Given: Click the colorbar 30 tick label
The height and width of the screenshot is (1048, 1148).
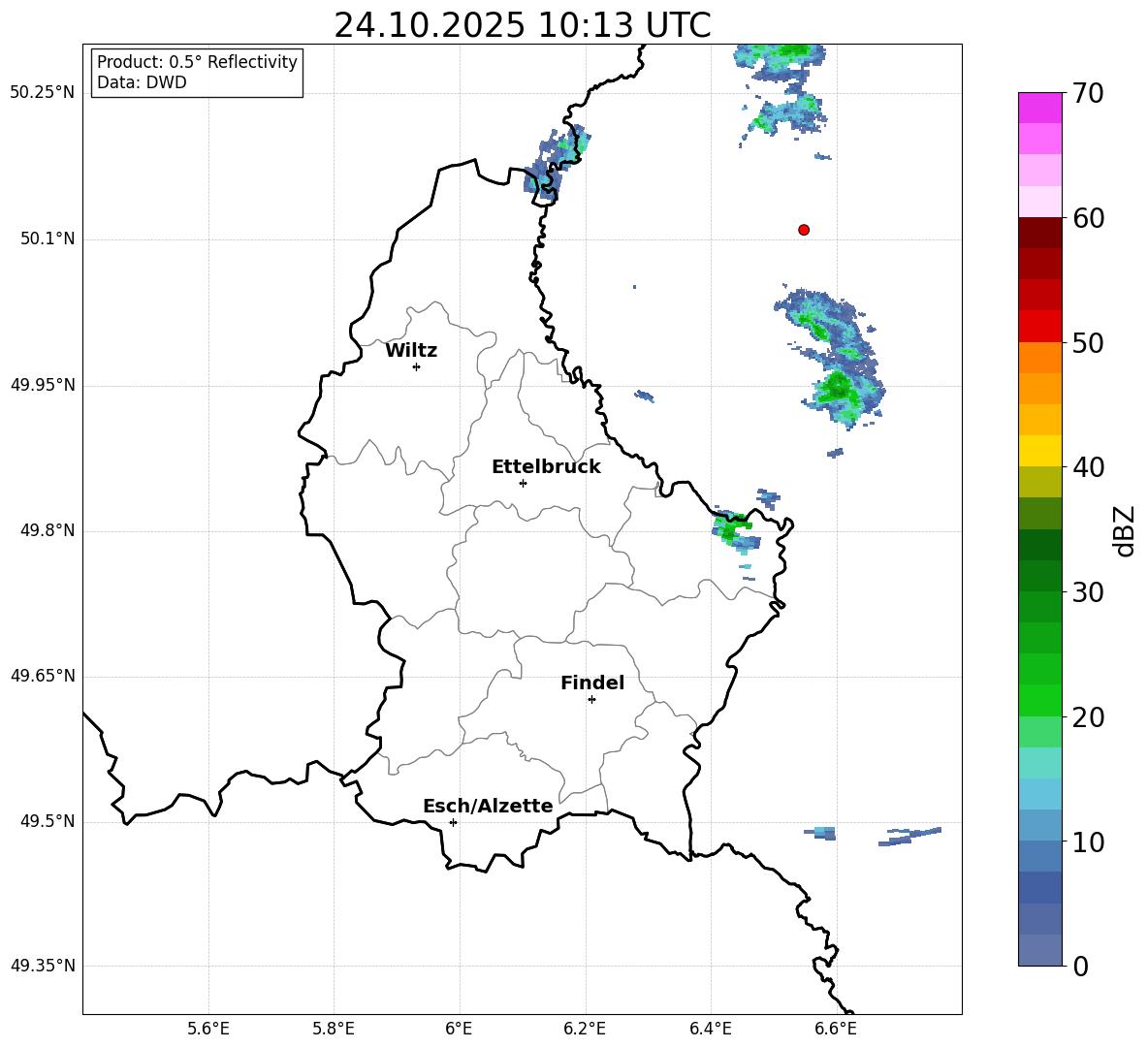Looking at the screenshot, I should click(1088, 592).
